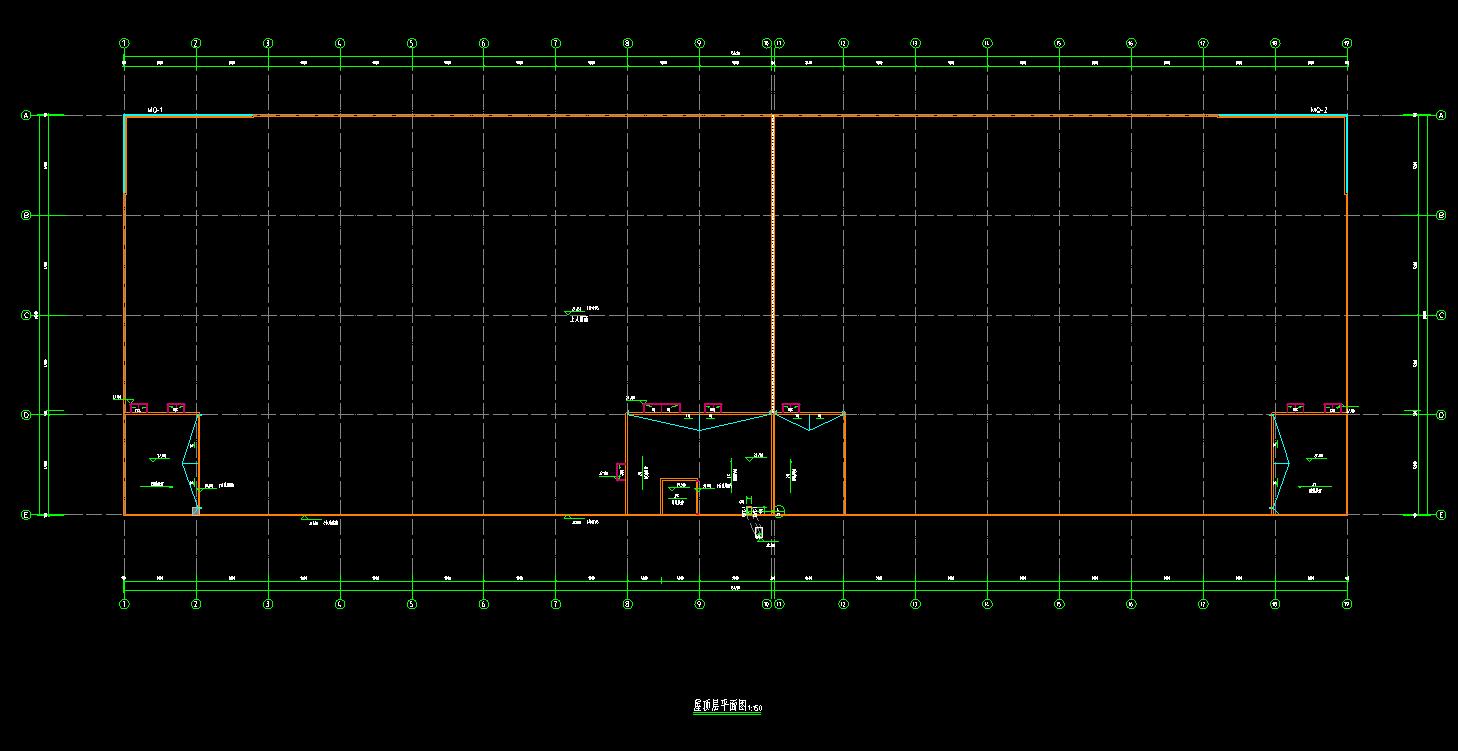Image resolution: width=1458 pixels, height=751 pixels.
Task: Click axis bubble D on right side
Action: pos(1441,414)
